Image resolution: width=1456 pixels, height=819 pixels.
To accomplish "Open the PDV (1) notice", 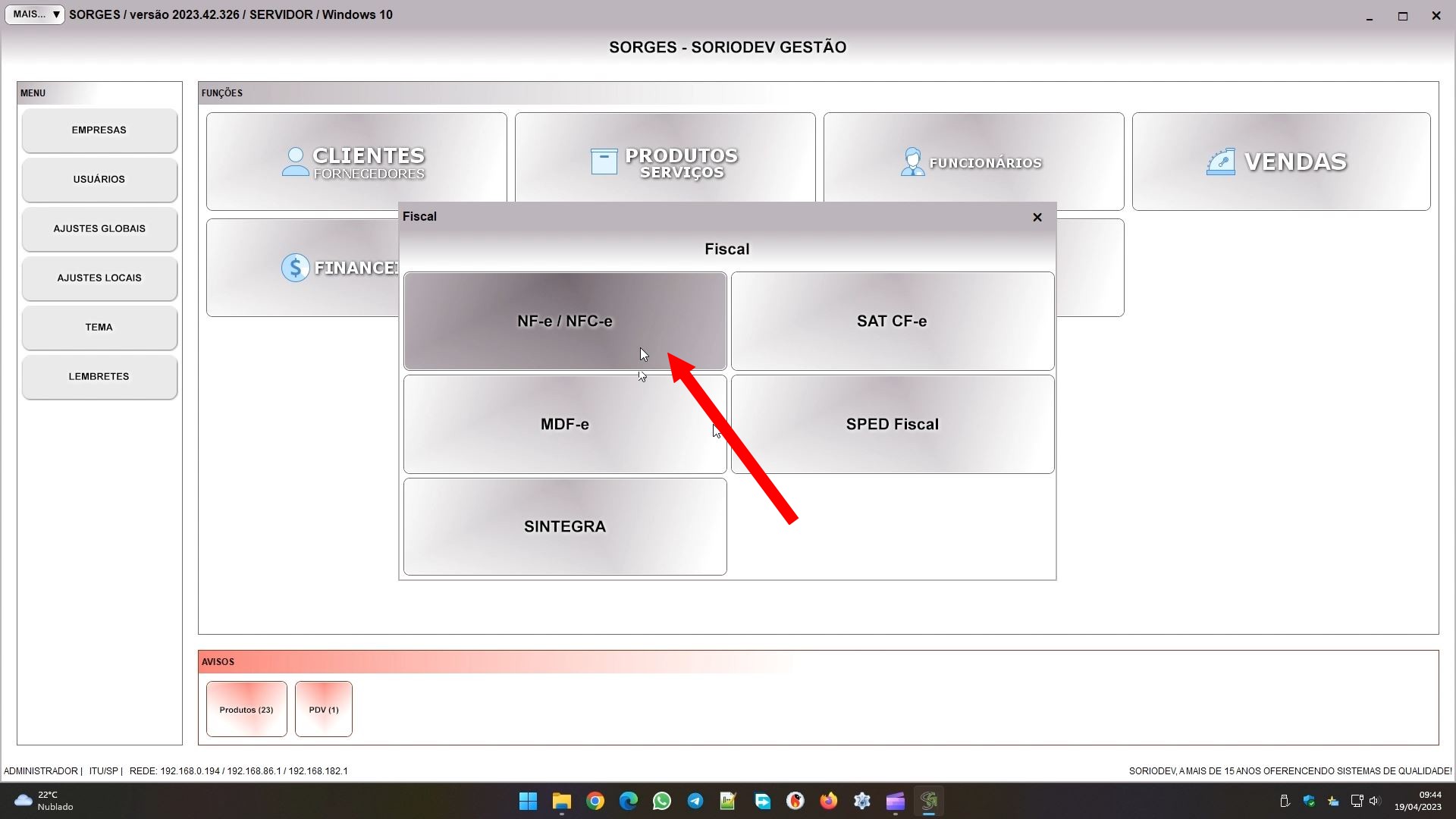I will (x=324, y=709).
